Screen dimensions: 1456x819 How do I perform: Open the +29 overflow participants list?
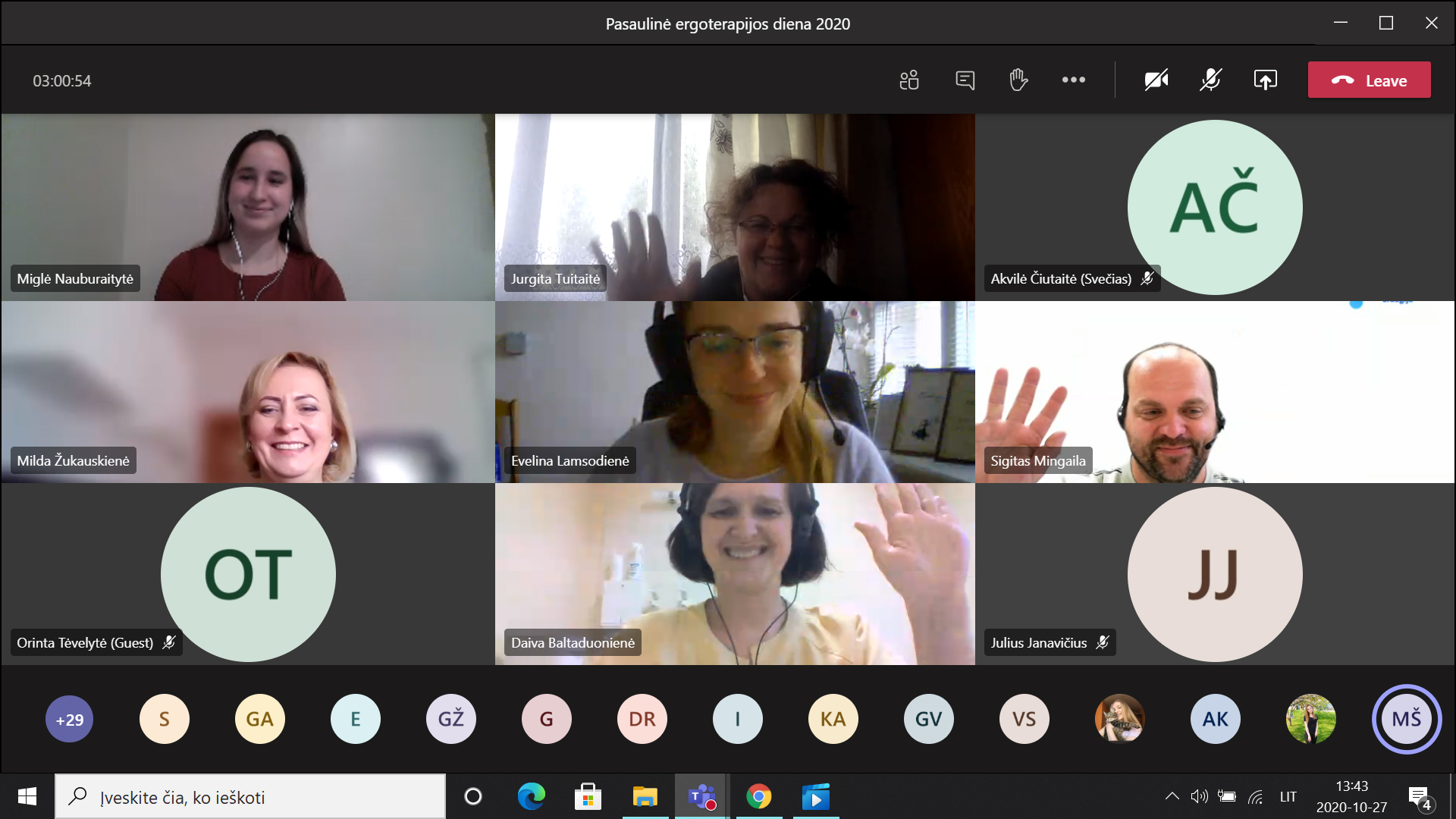[69, 719]
